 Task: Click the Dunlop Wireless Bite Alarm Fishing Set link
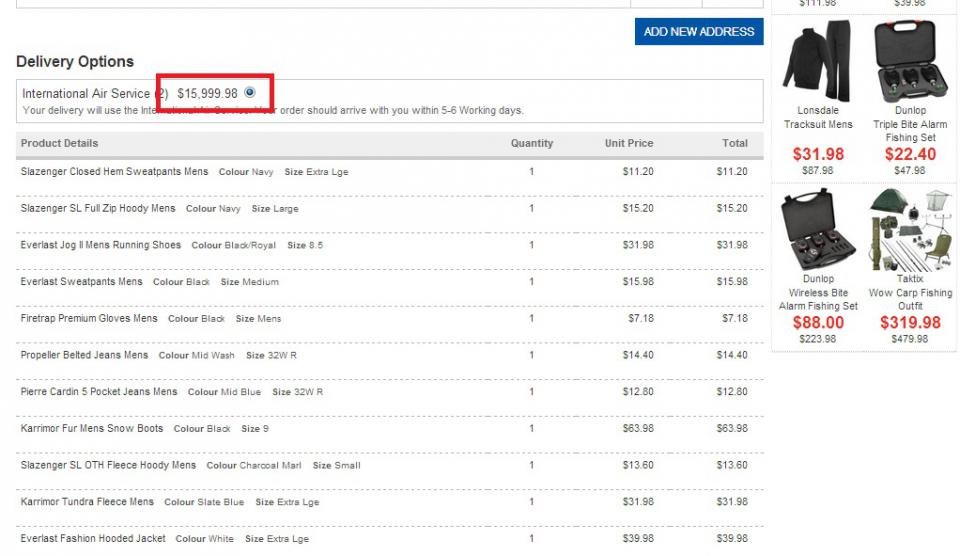(818, 292)
